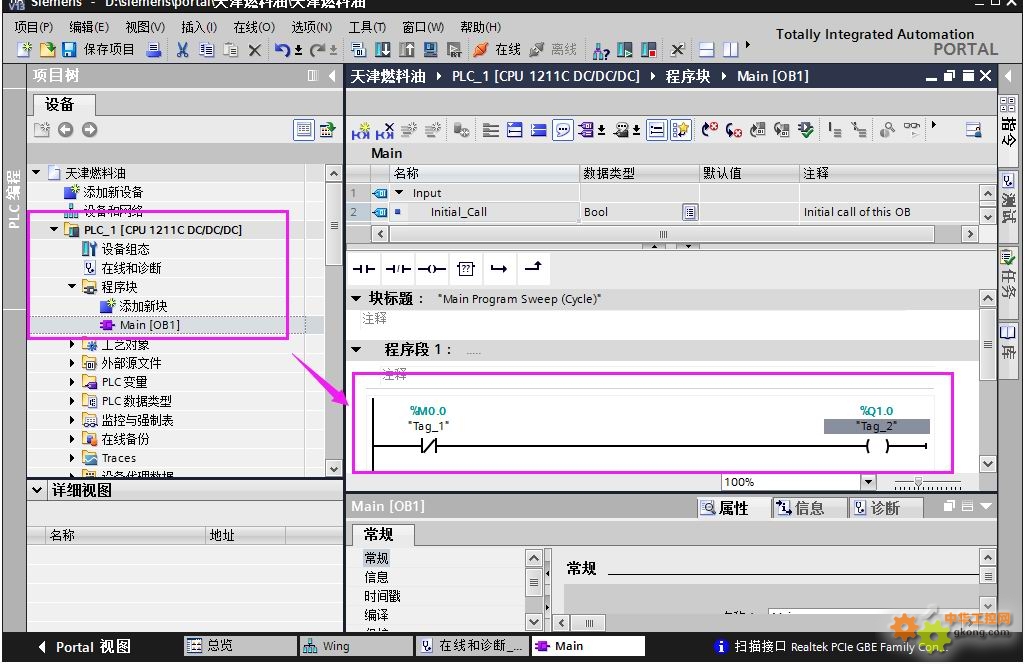Toggle network comments display in editor toolbar
Screen dimensions: 1025x664
click(562, 131)
